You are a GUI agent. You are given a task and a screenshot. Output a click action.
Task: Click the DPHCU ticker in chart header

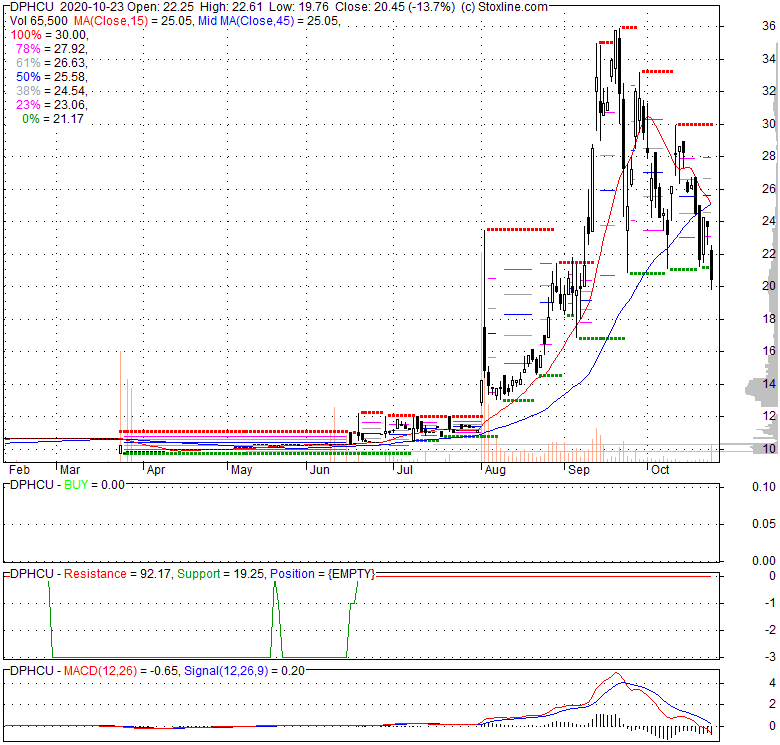tap(28, 7)
